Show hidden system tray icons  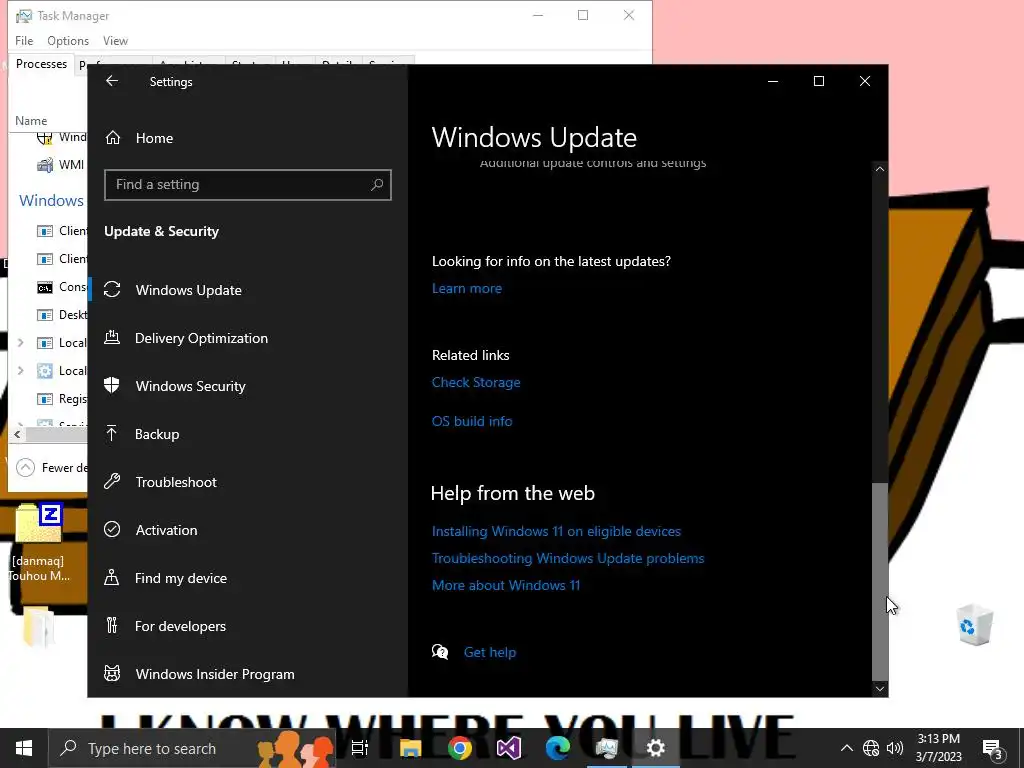[x=846, y=748]
